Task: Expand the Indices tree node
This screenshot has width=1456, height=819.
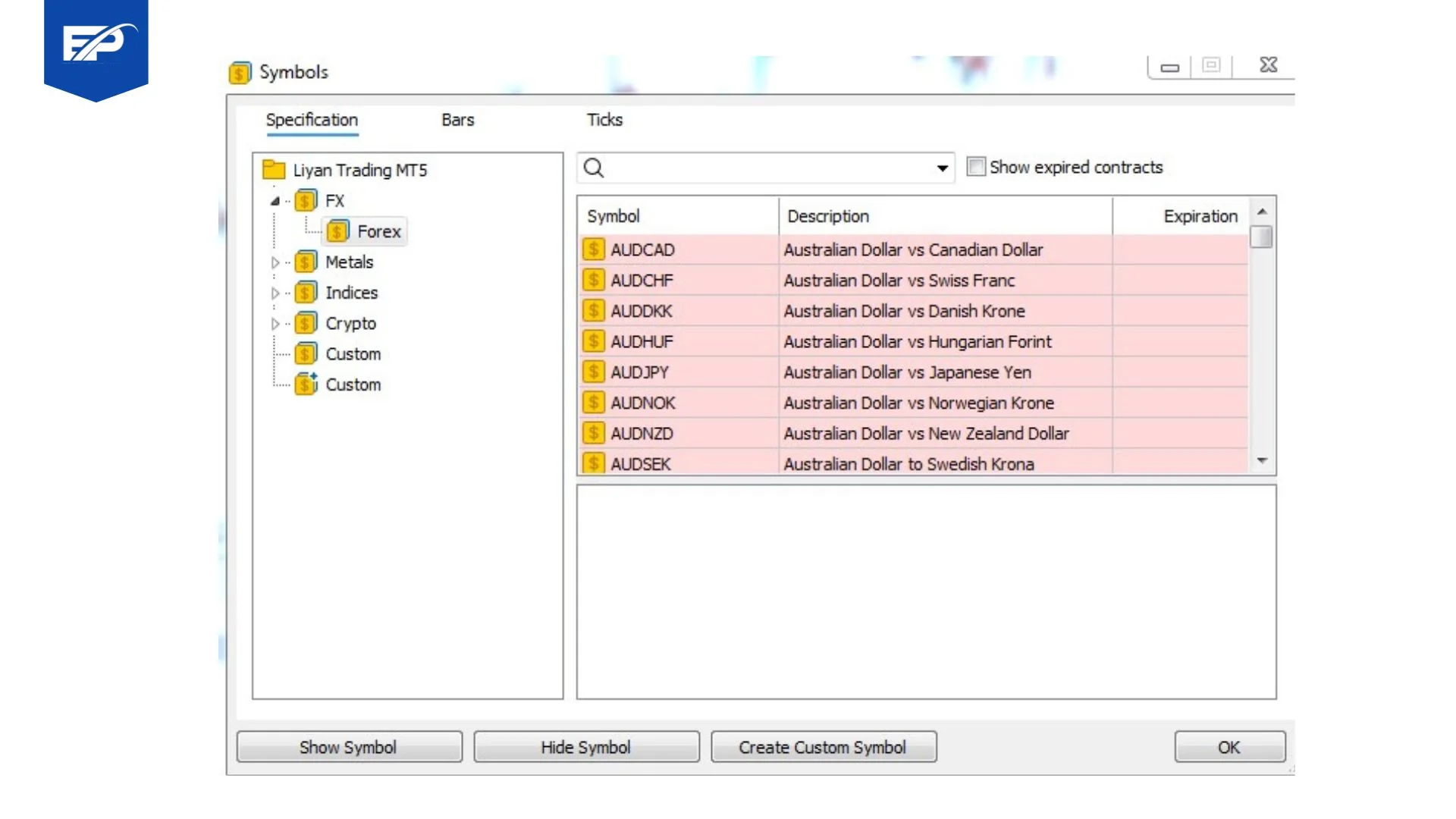Action: [x=275, y=293]
